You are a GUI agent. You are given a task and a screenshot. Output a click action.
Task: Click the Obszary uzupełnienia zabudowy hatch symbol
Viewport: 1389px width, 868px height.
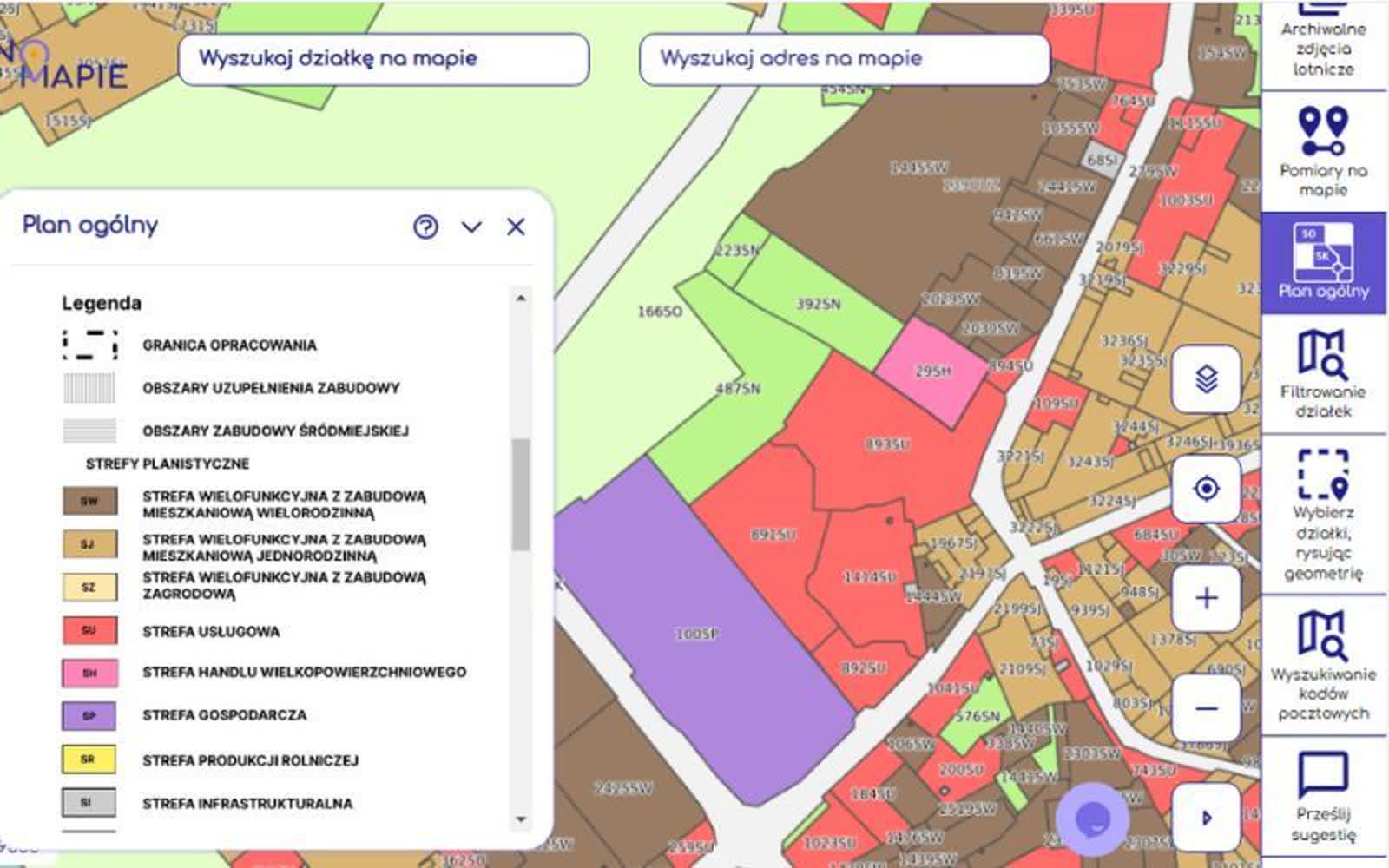point(89,388)
